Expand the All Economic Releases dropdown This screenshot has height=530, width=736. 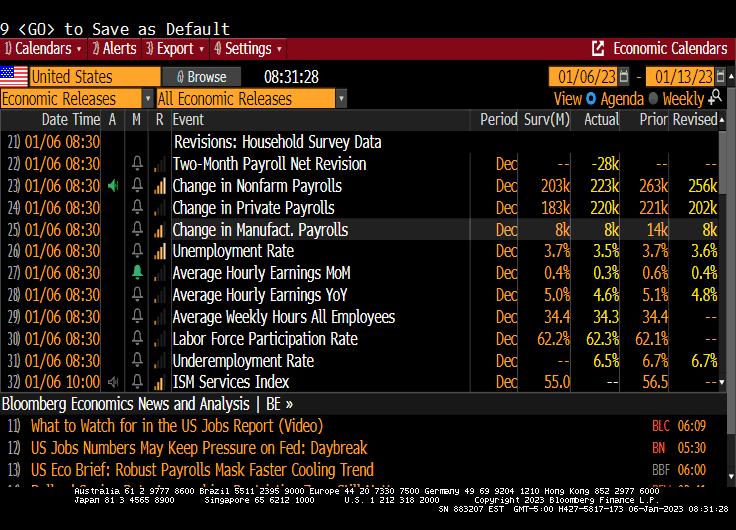[x=341, y=99]
